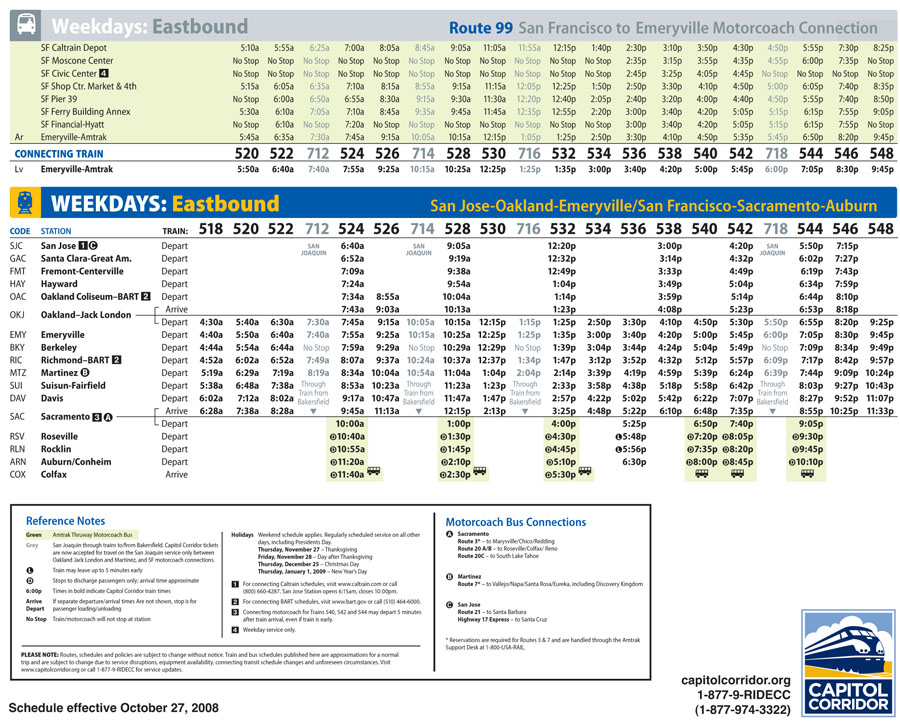Click the bus icon in train 528's Colfax cell
Screen dimensions: 900x721
click(x=480, y=471)
